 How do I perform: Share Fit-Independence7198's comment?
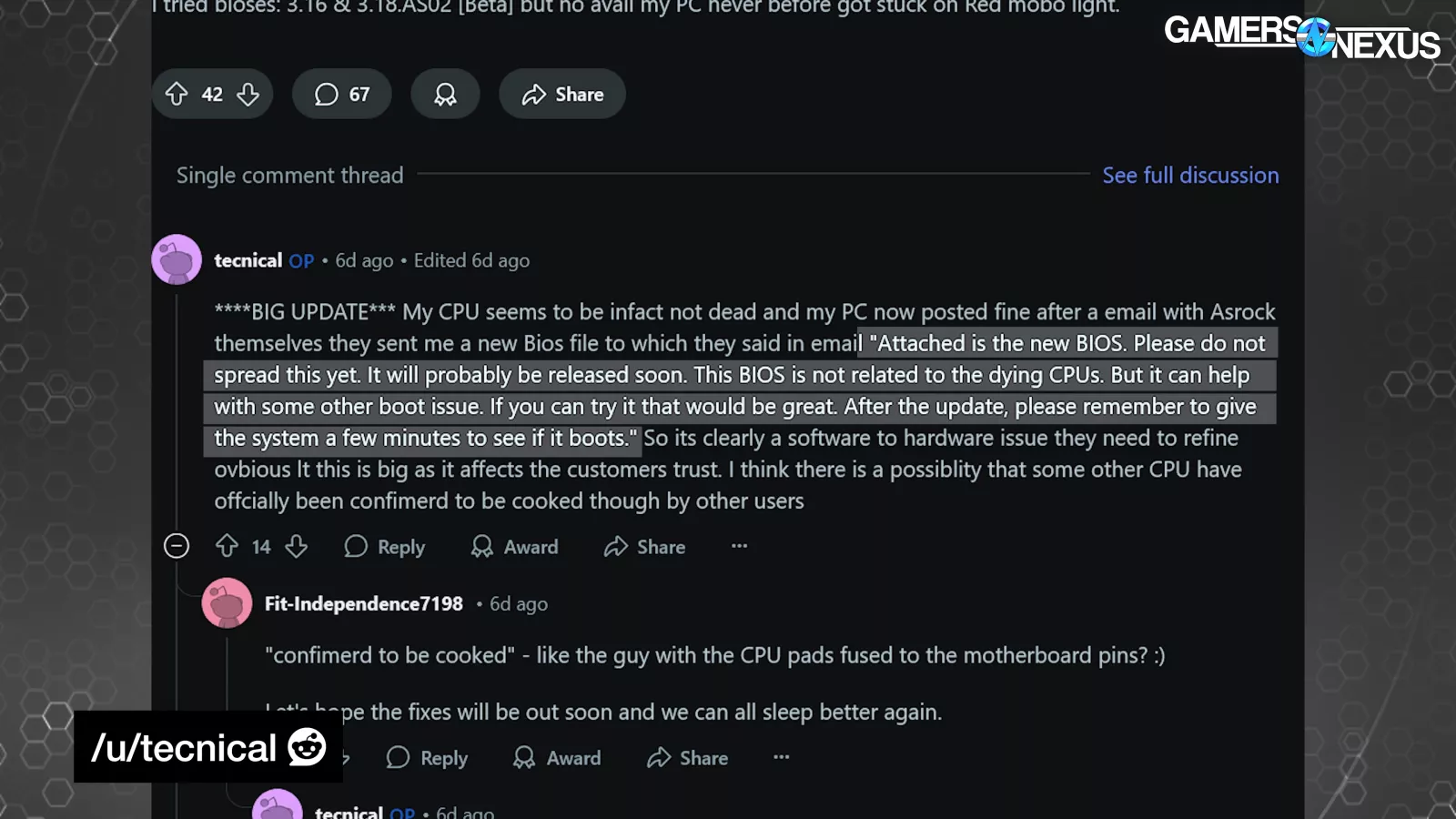coord(688,758)
